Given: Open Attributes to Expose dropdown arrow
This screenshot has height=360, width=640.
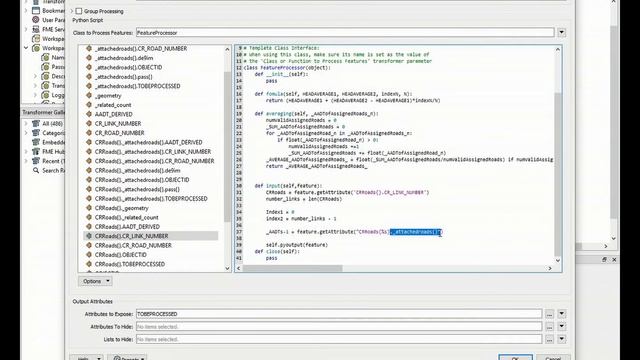Looking at the screenshot, I should [562, 314].
